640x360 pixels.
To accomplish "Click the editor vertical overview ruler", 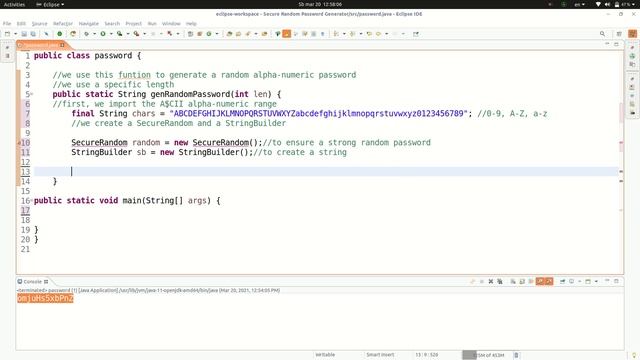I will (x=621, y=162).
